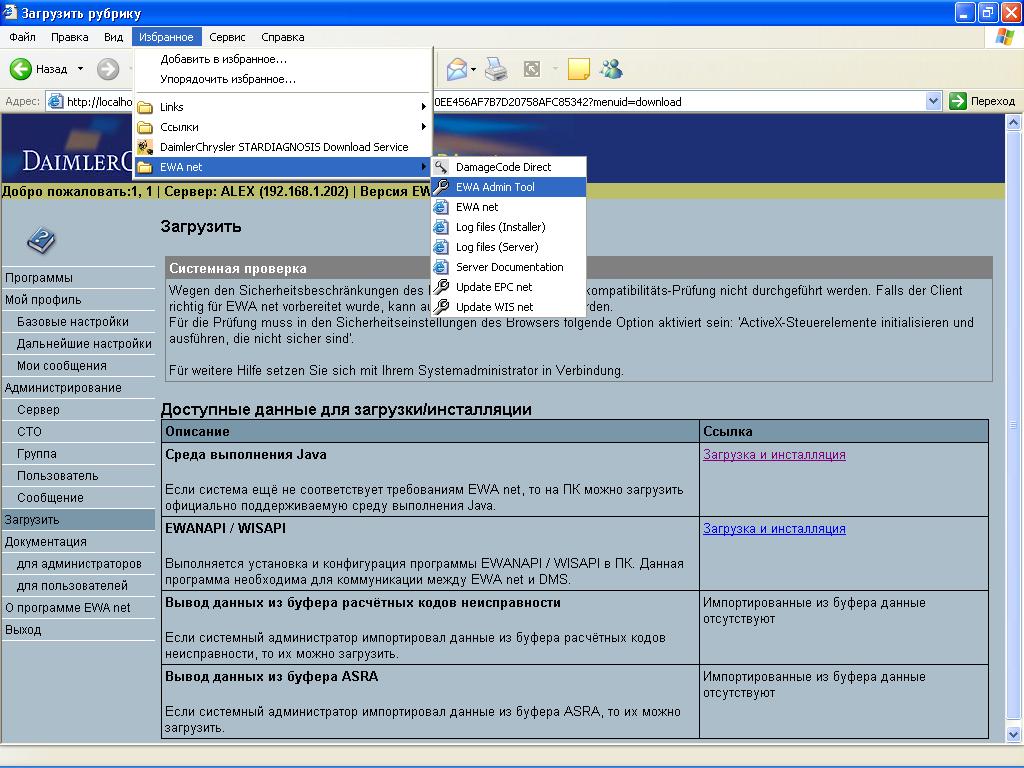Open Администрирование in the sidebar
1024x768 pixels.
coord(63,387)
